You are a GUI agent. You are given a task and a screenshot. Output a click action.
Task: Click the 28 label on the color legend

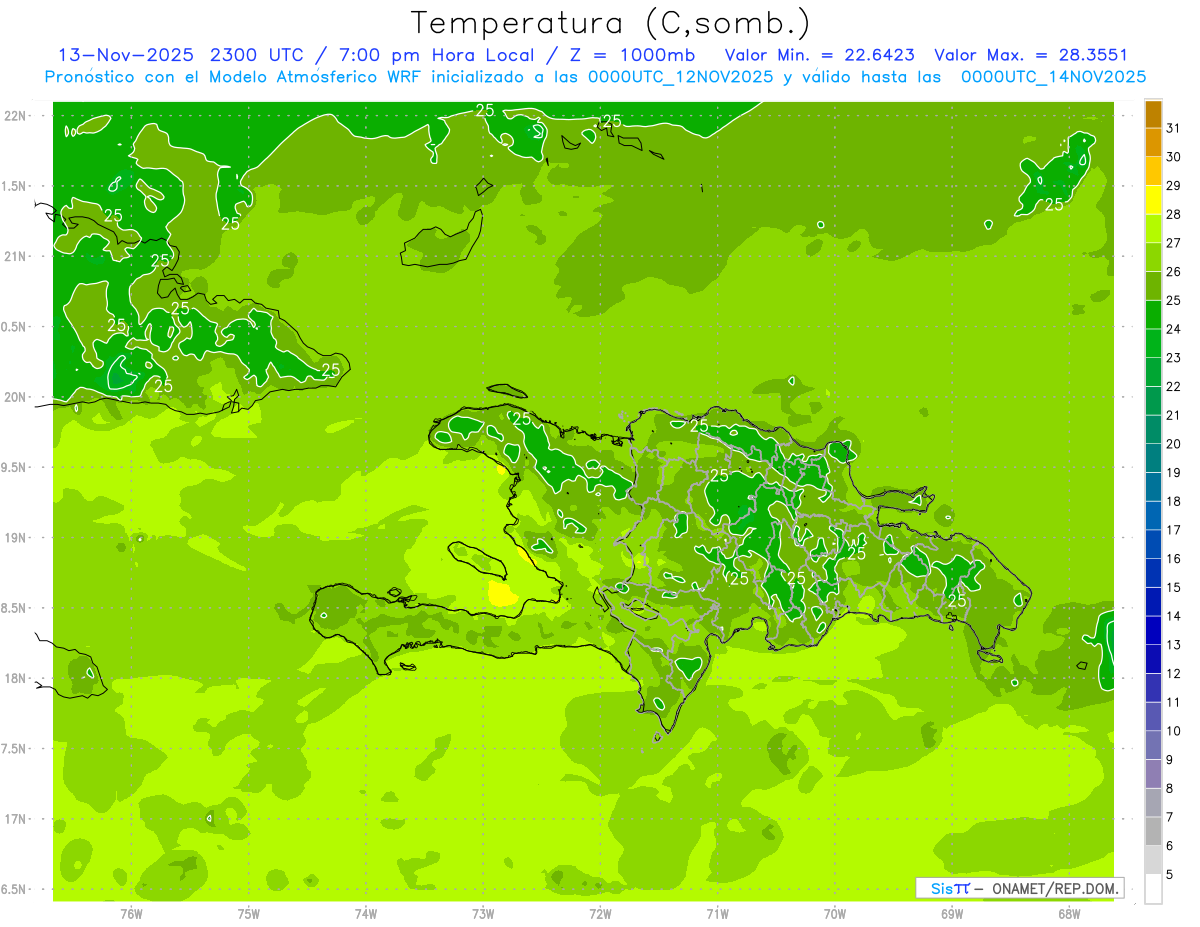click(x=1174, y=215)
